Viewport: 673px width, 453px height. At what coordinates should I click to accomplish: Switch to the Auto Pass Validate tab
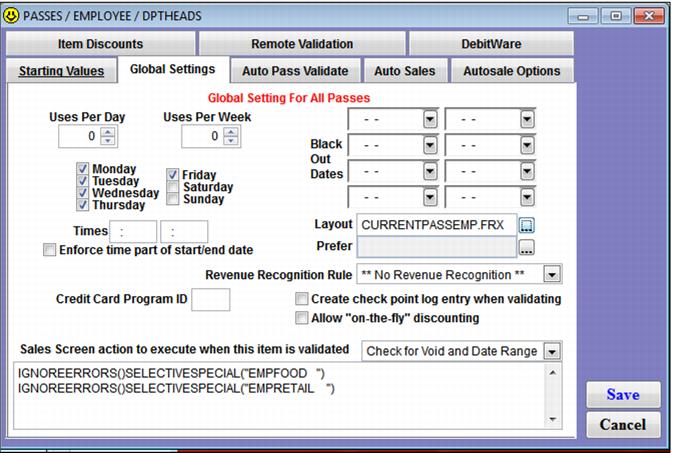(x=294, y=71)
